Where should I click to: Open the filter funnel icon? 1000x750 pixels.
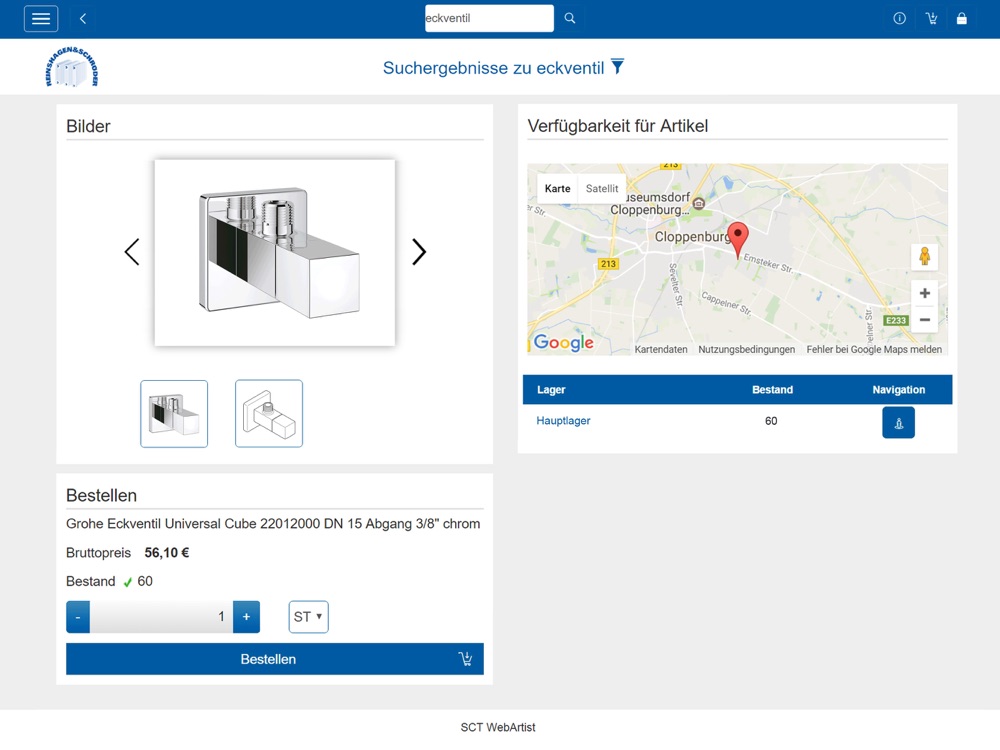pos(617,66)
